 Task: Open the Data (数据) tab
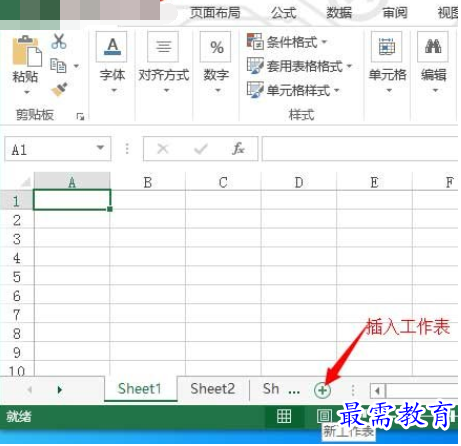tap(340, 13)
